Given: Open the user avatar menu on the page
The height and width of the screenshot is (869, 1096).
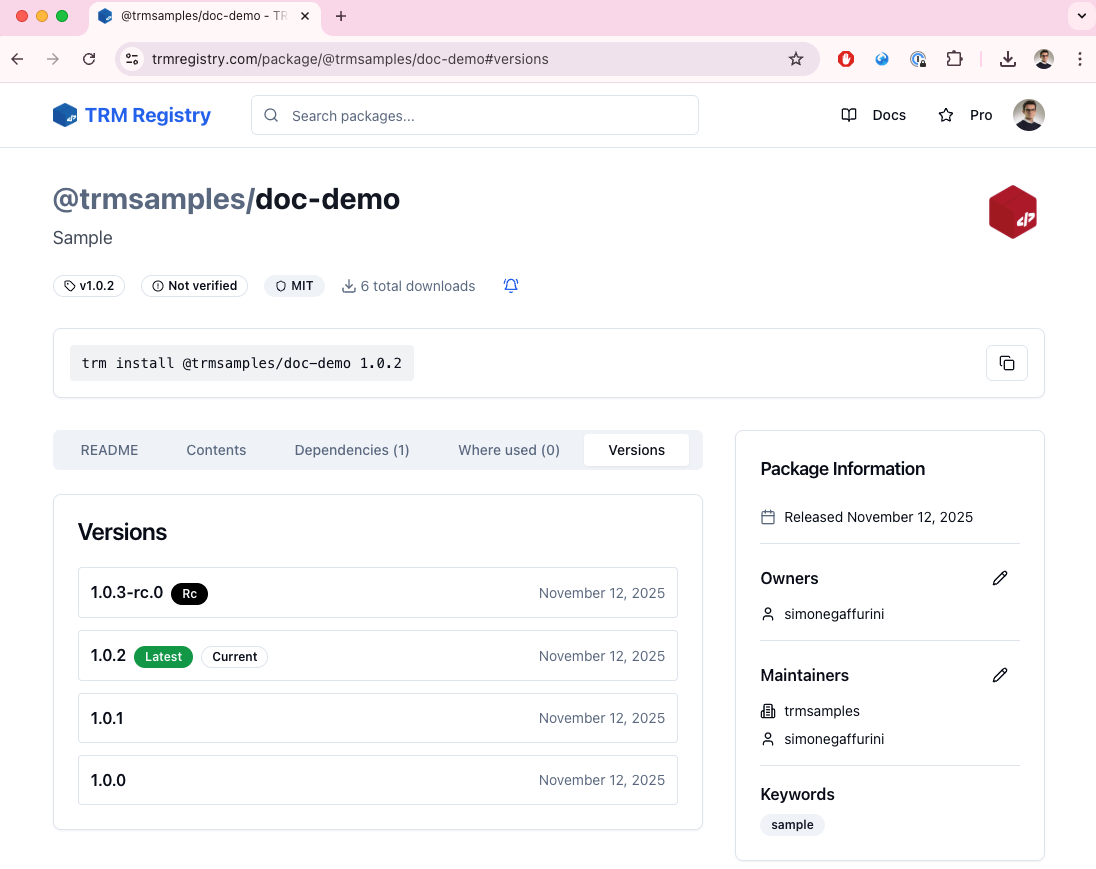Looking at the screenshot, I should point(1028,115).
